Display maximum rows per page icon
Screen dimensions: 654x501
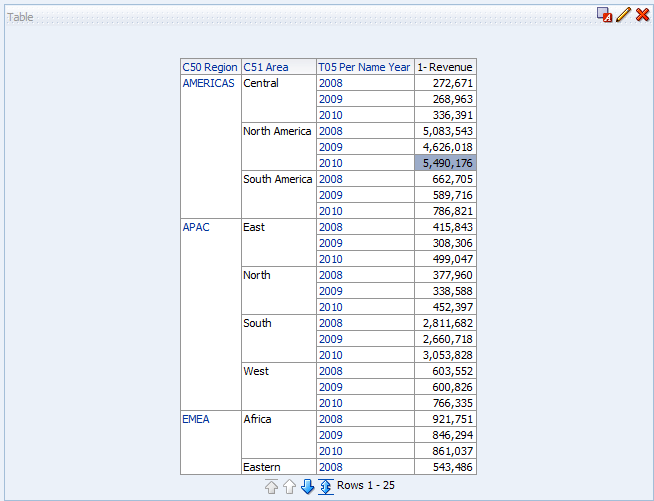tap(325, 486)
